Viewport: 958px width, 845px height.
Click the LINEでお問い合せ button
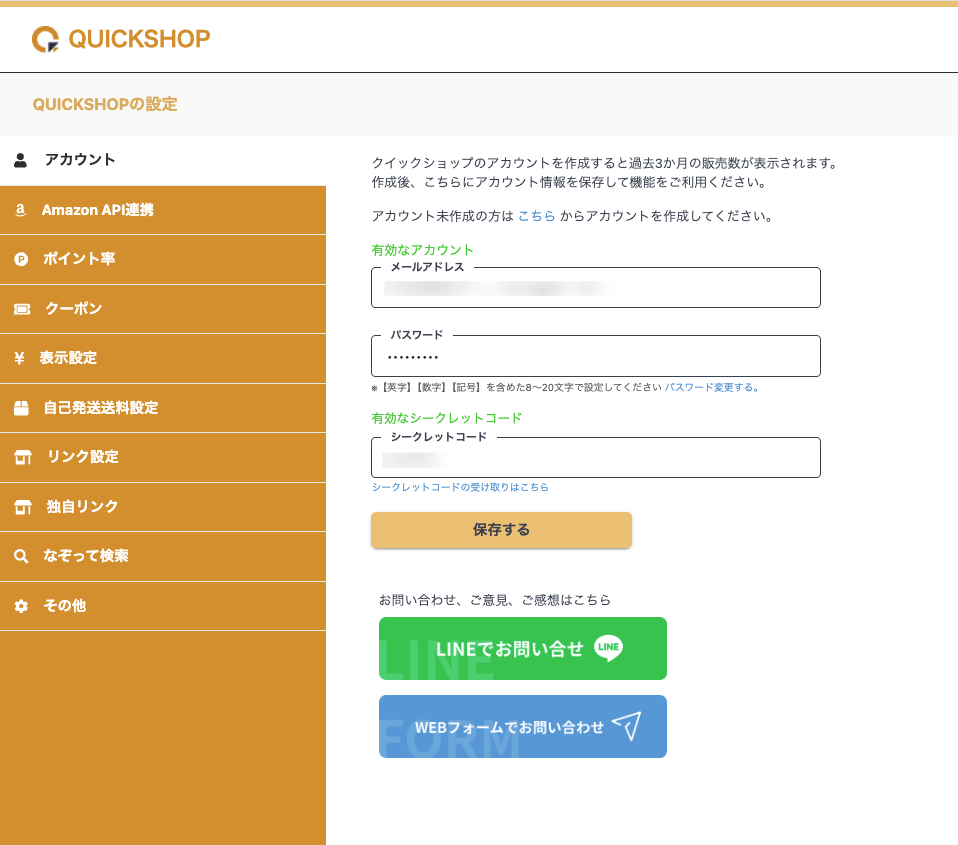[522, 649]
